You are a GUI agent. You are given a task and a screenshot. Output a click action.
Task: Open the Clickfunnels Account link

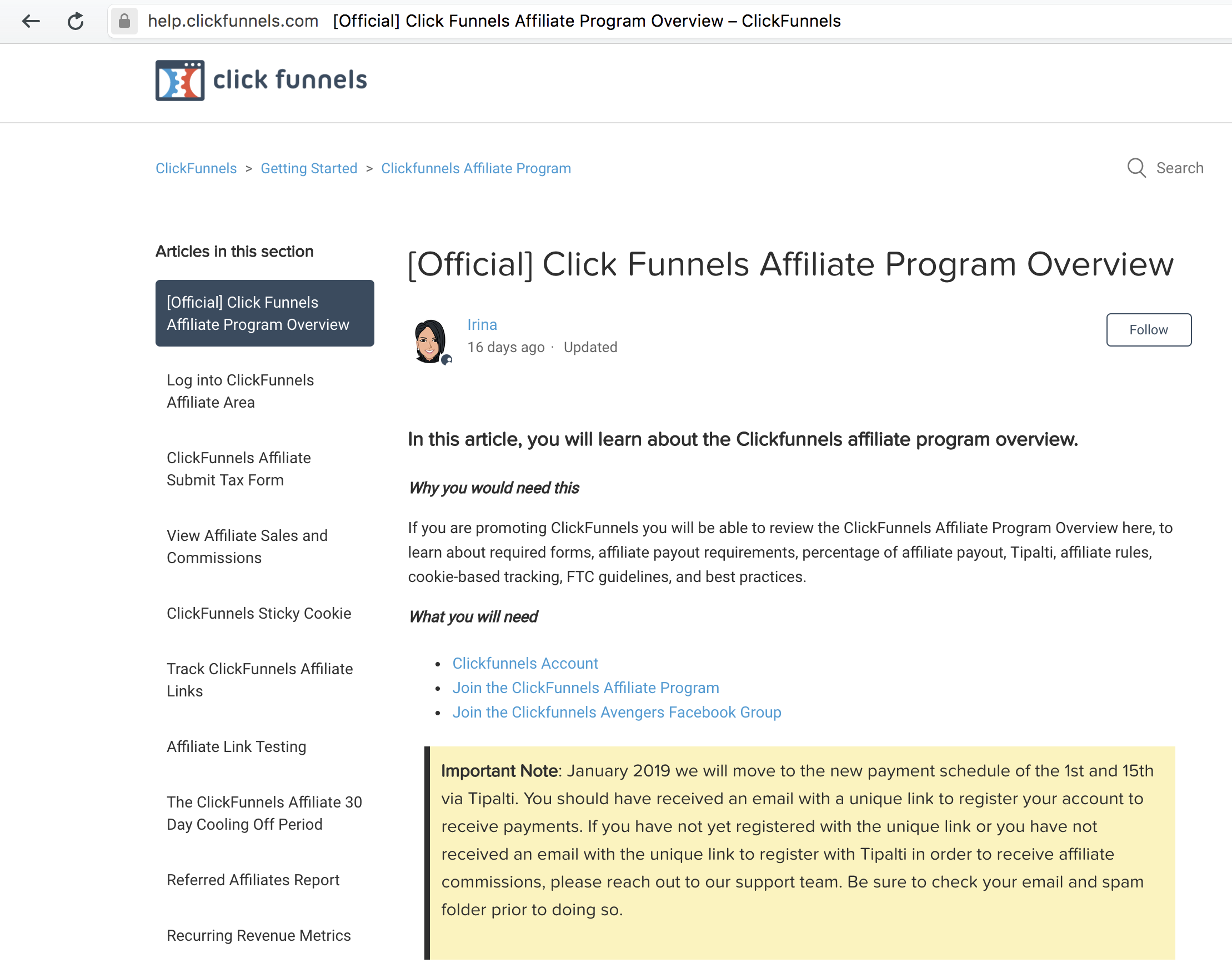(524, 663)
